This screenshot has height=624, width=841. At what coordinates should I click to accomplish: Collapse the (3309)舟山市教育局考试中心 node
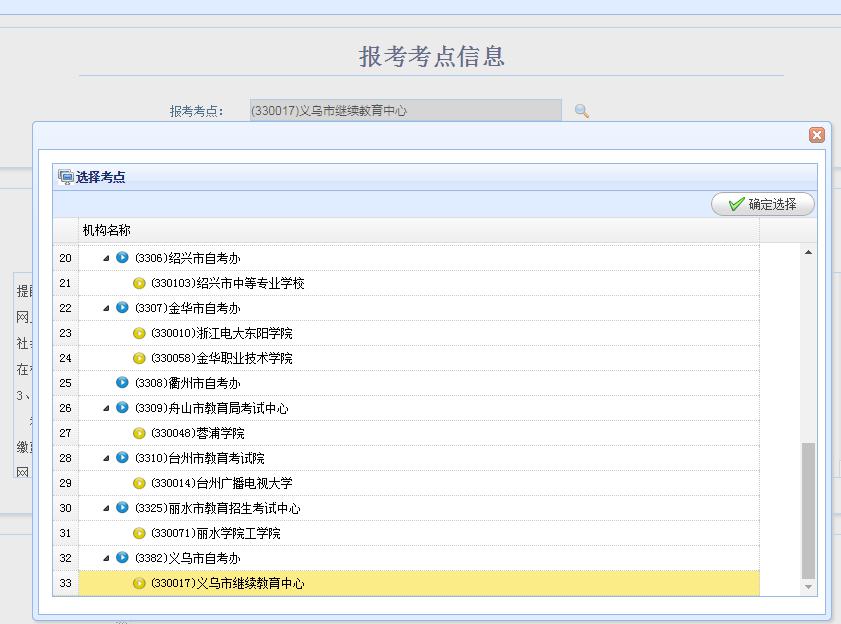pos(106,408)
